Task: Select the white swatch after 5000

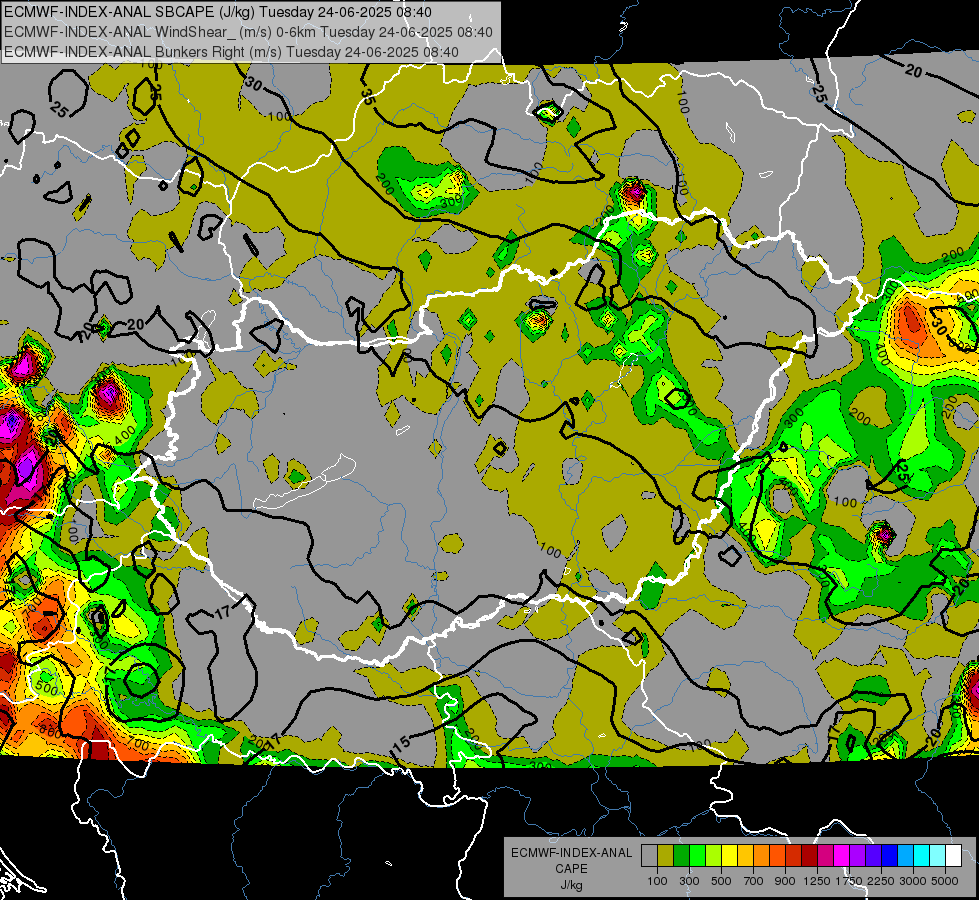Action: 953,856
